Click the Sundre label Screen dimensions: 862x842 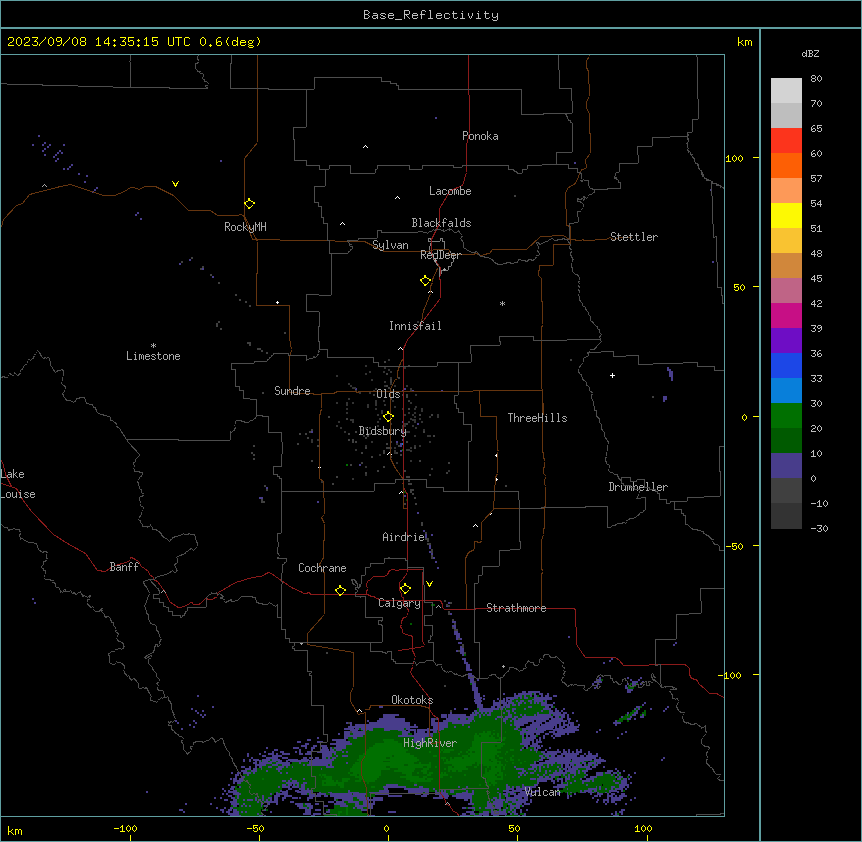(292, 391)
